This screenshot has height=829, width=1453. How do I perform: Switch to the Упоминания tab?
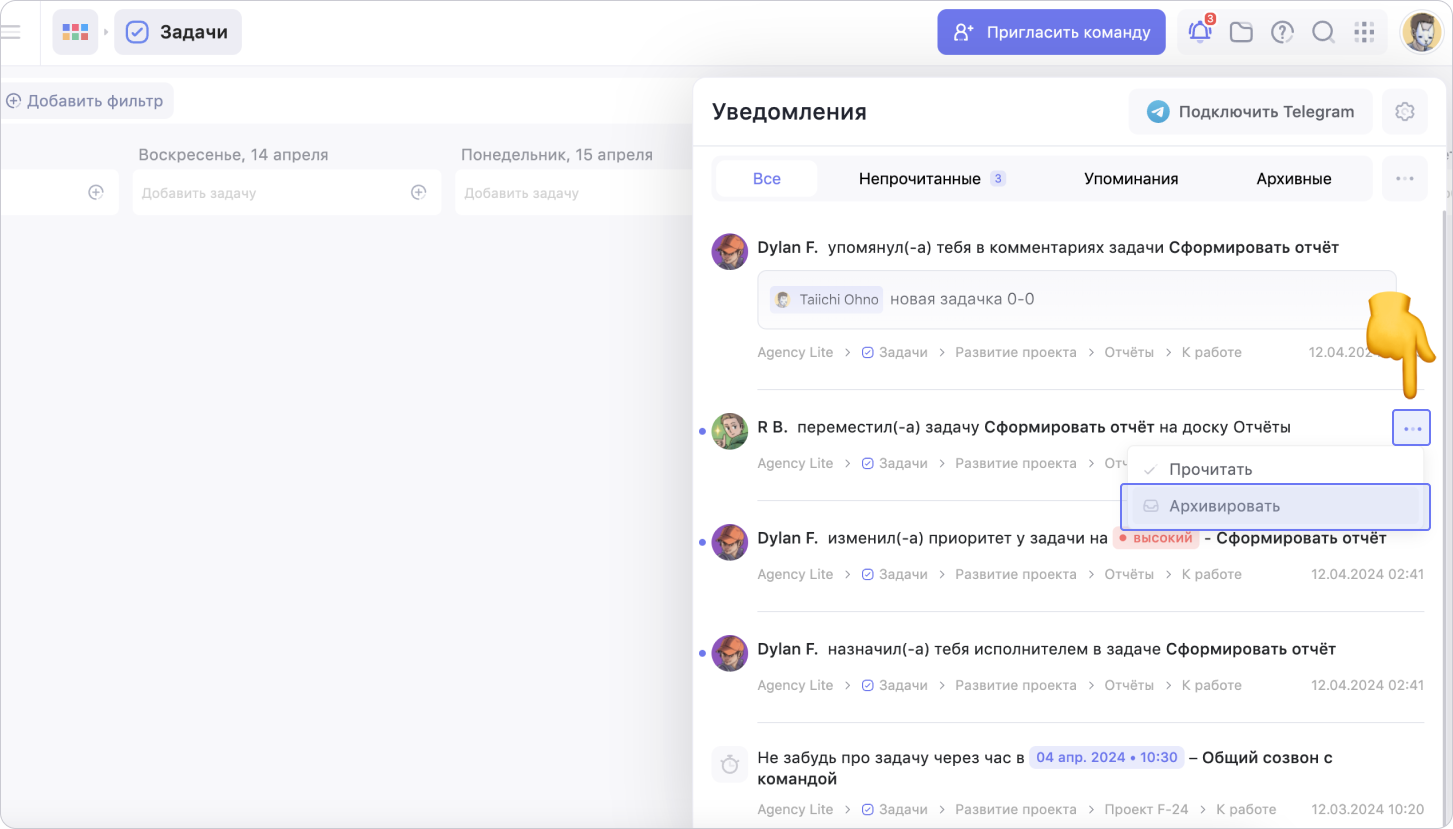[x=1131, y=179]
